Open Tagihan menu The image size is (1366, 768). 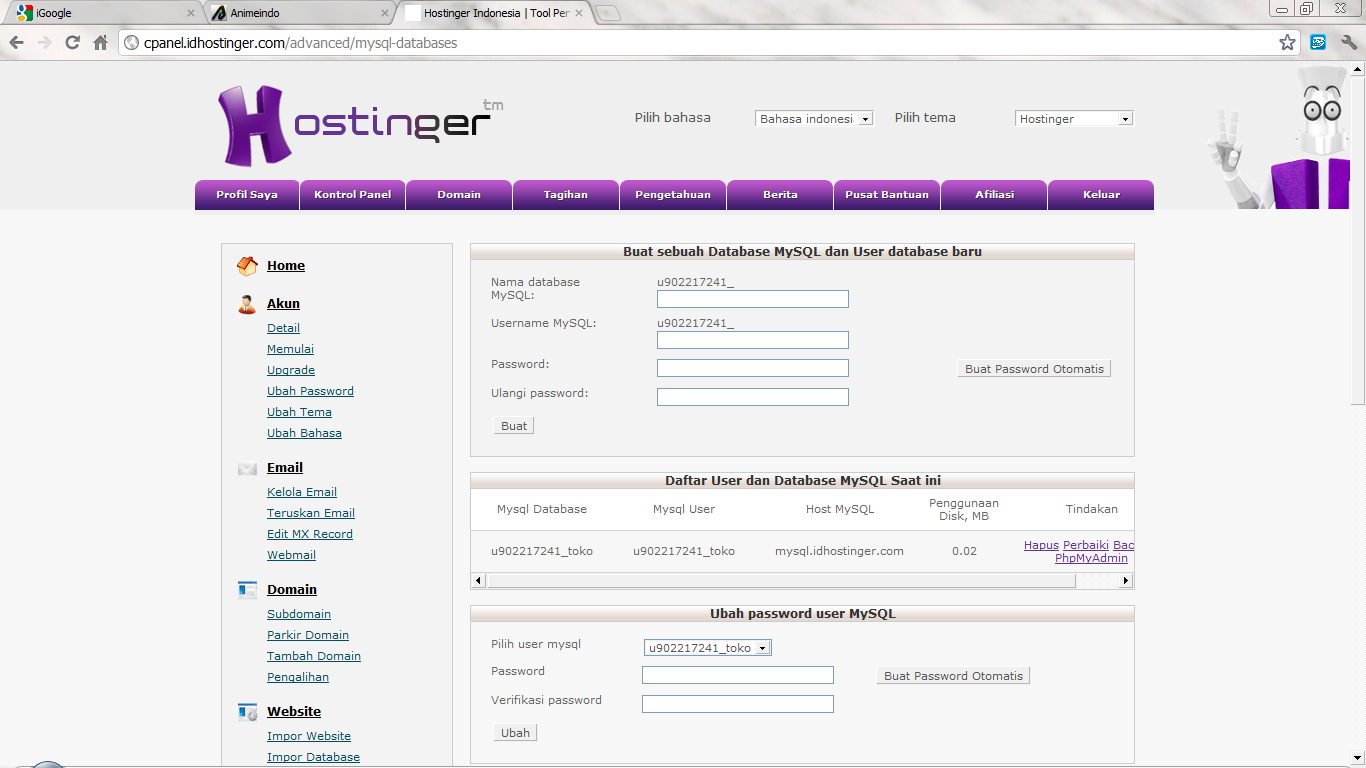tap(566, 195)
